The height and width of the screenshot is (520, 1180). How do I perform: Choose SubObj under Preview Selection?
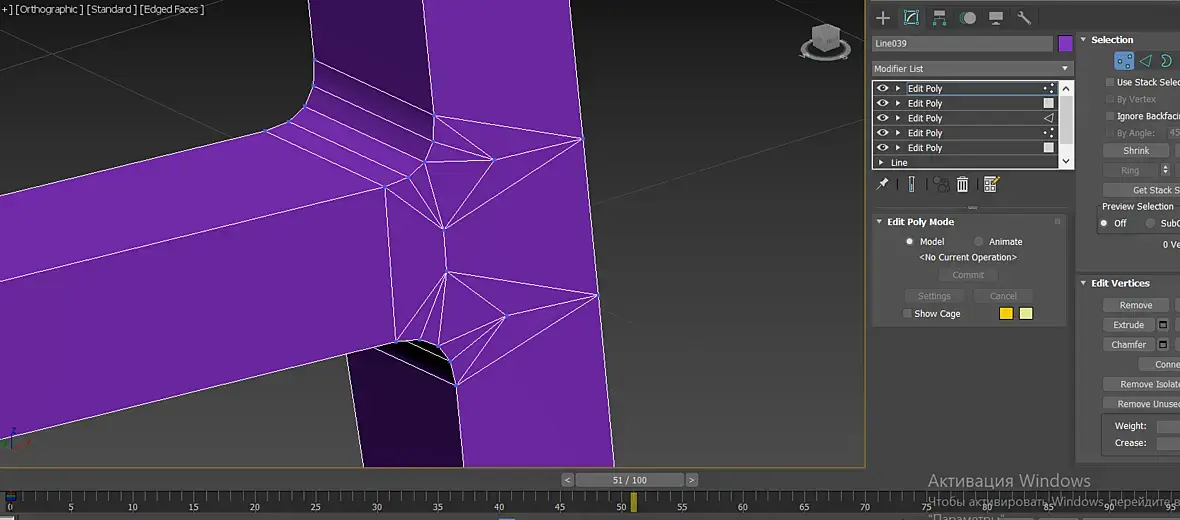click(1151, 224)
